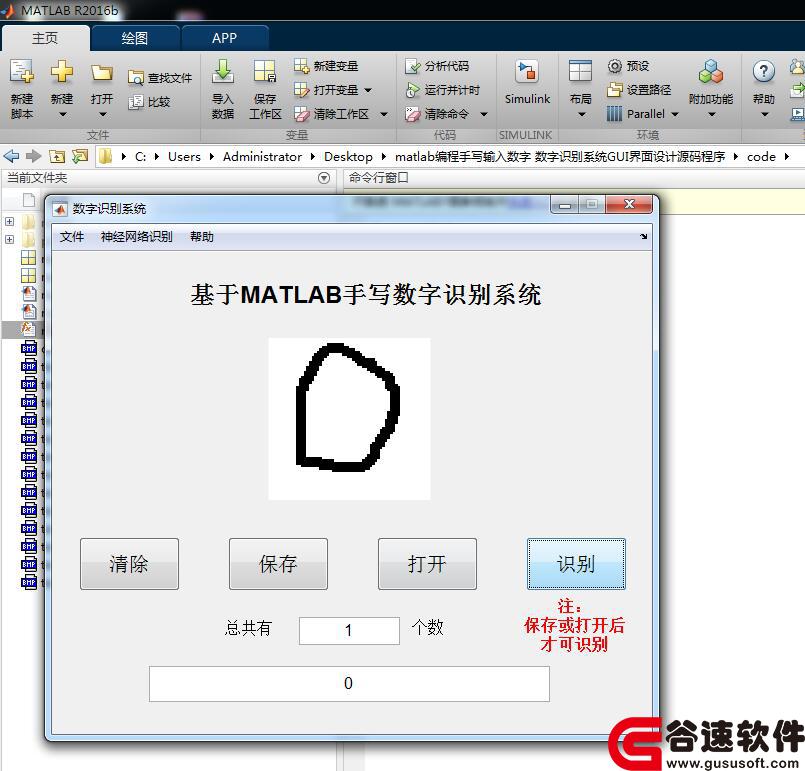Expand the Parallel dropdown arrow
This screenshot has width=805, height=771.
675,114
